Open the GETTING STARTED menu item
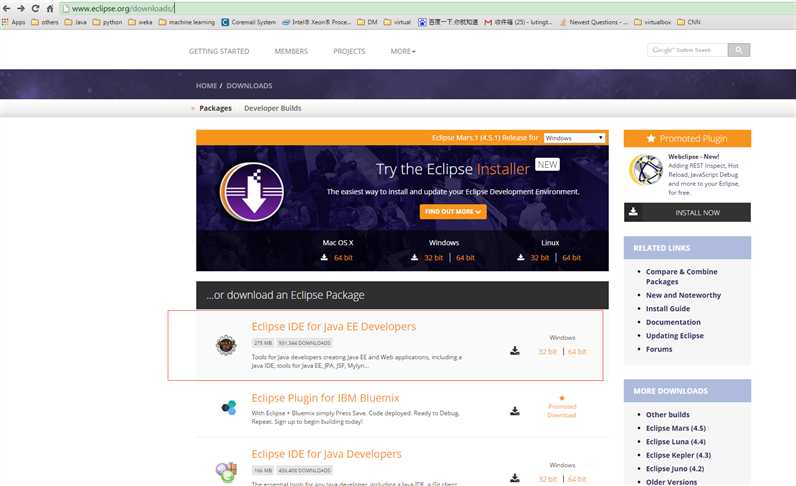The image size is (796, 486). [219, 51]
